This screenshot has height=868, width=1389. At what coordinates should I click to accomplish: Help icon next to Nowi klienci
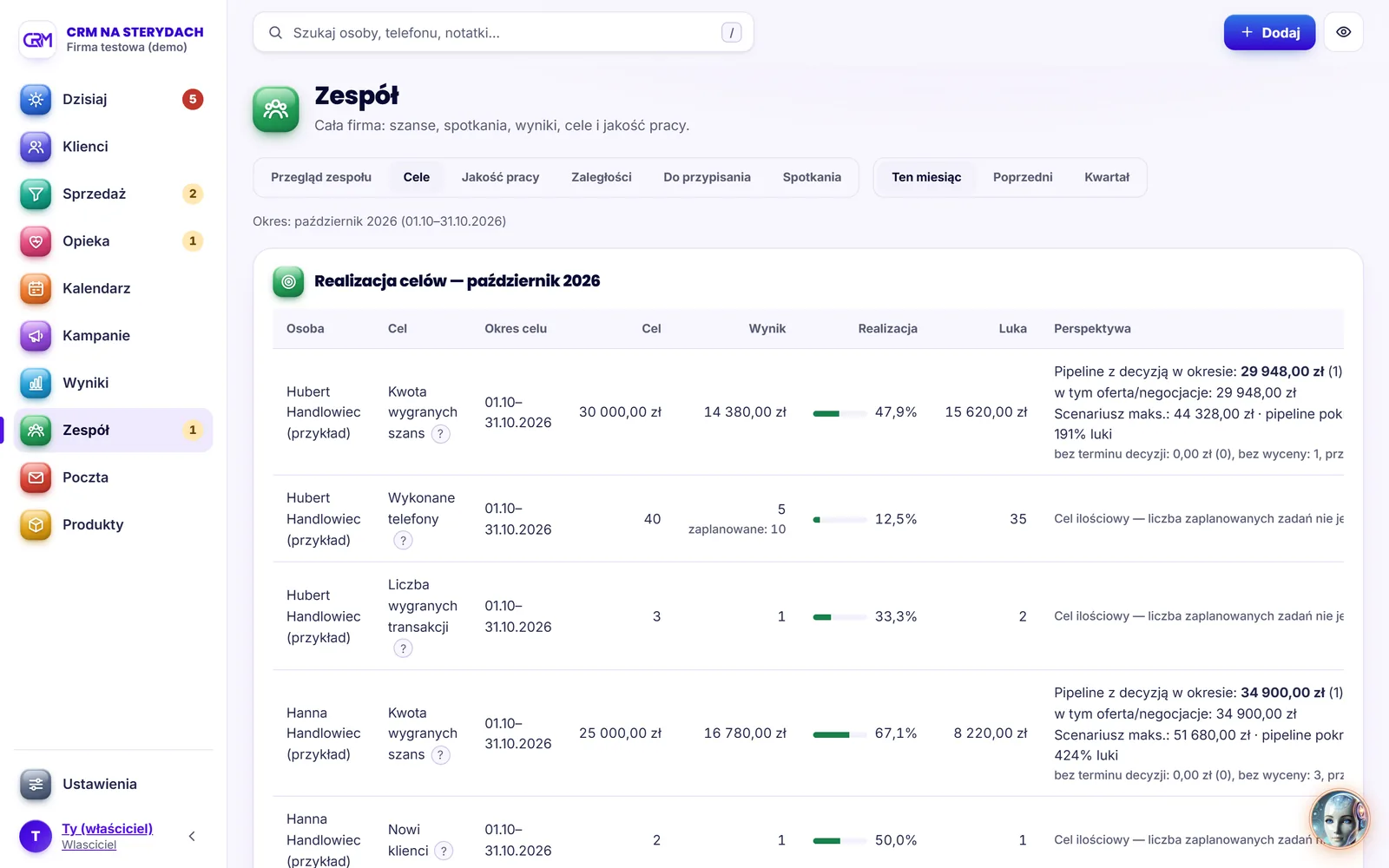pyautogui.click(x=444, y=851)
